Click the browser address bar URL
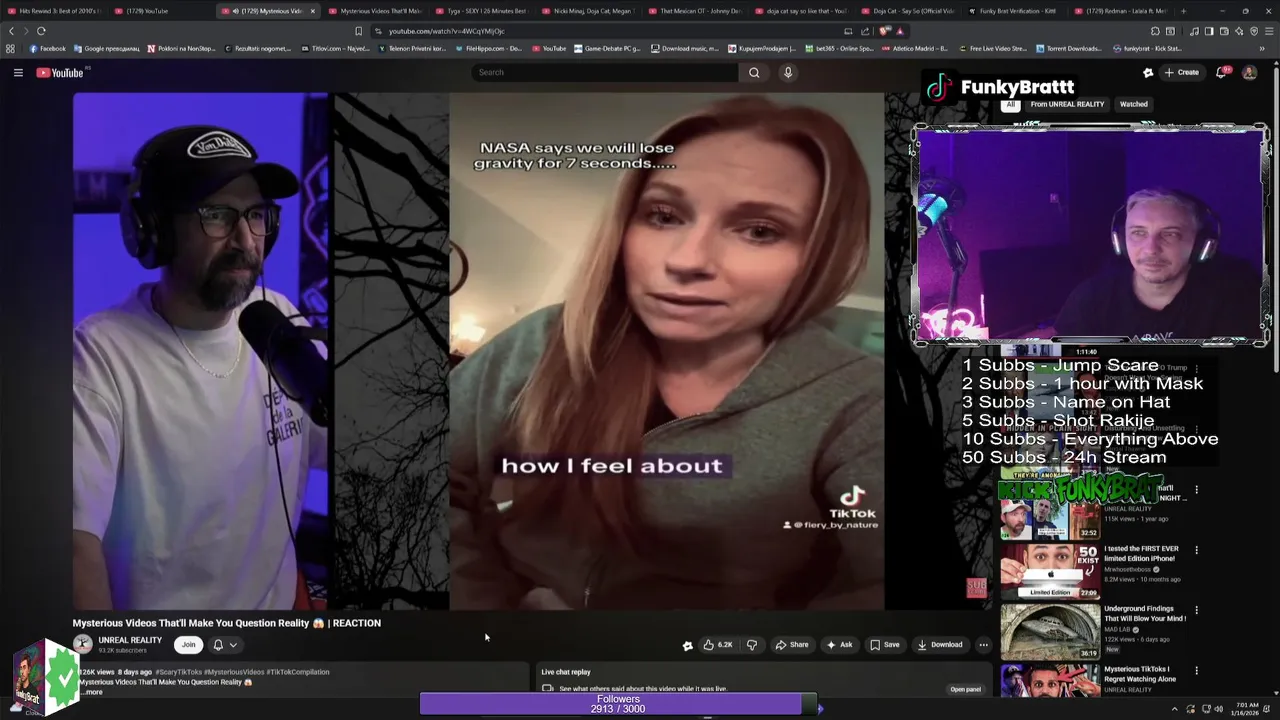The width and height of the screenshot is (1280, 720). 446,31
